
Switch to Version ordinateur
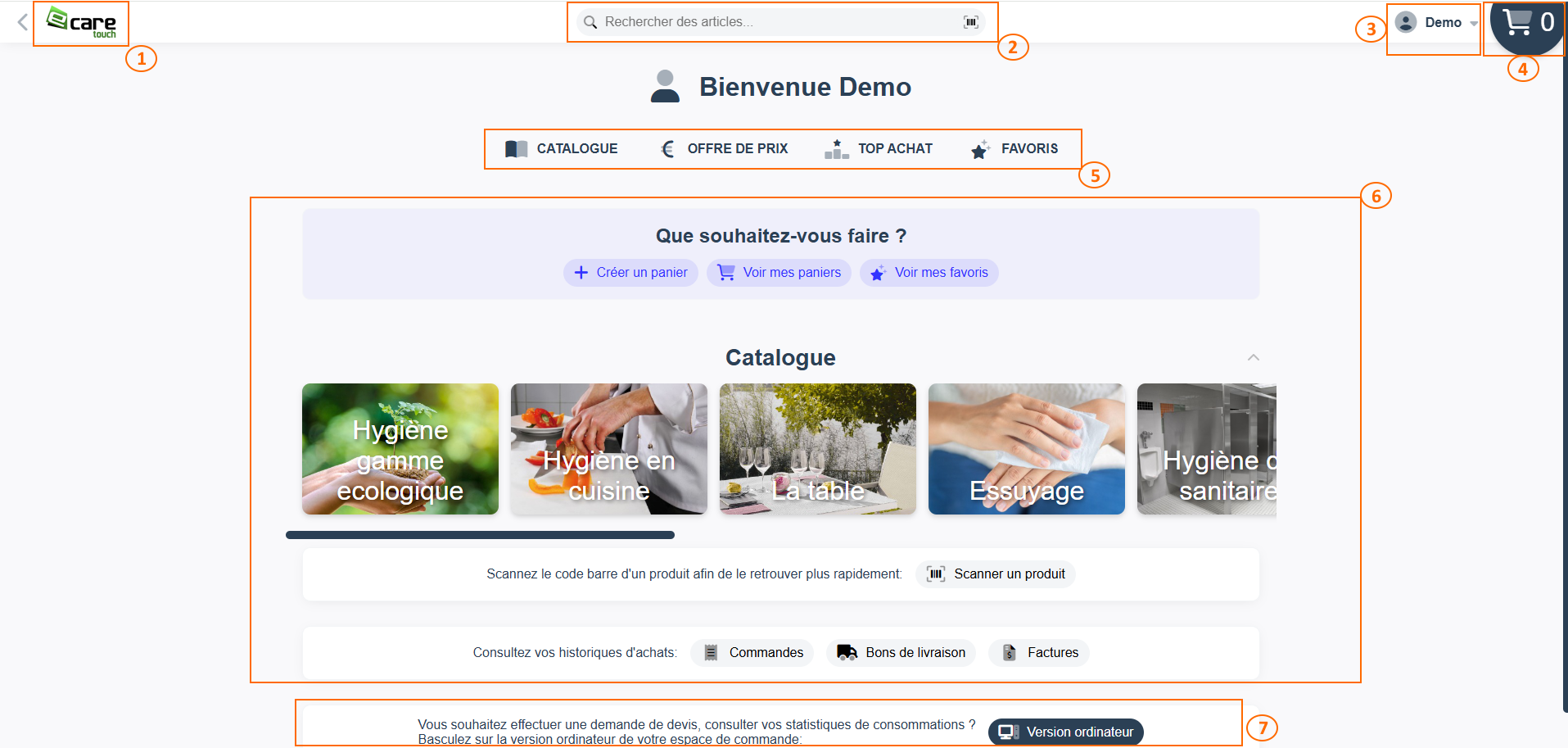click(x=1065, y=732)
